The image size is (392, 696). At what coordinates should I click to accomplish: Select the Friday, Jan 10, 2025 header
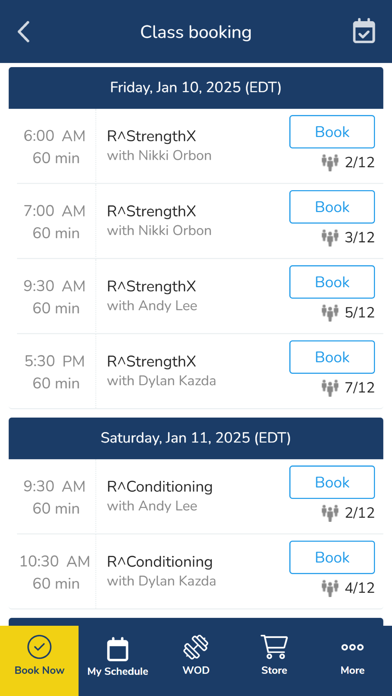[x=196, y=88]
